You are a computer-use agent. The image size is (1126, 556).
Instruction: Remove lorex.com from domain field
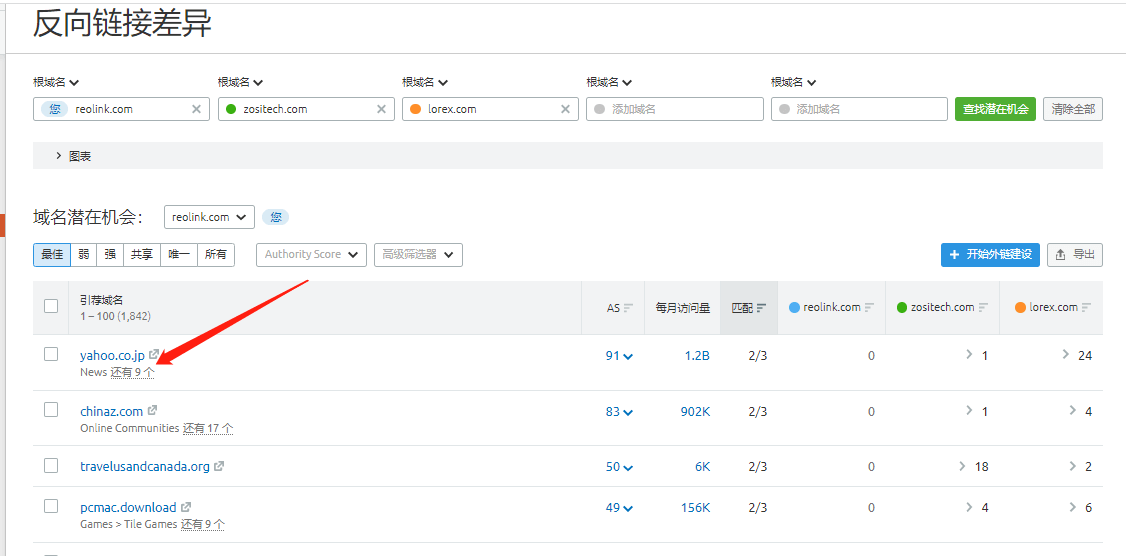coord(565,109)
